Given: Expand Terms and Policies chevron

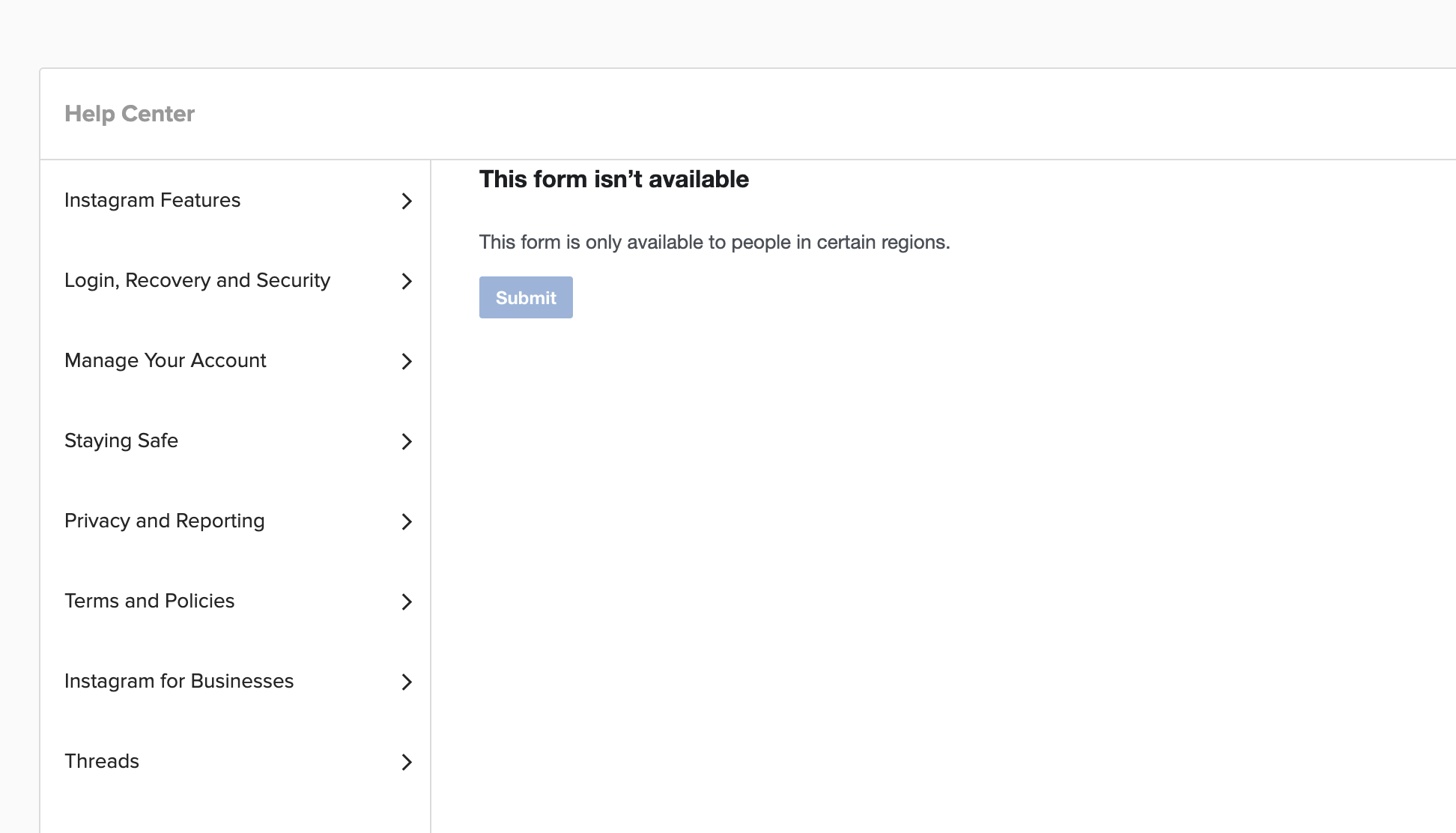Looking at the screenshot, I should (x=407, y=602).
